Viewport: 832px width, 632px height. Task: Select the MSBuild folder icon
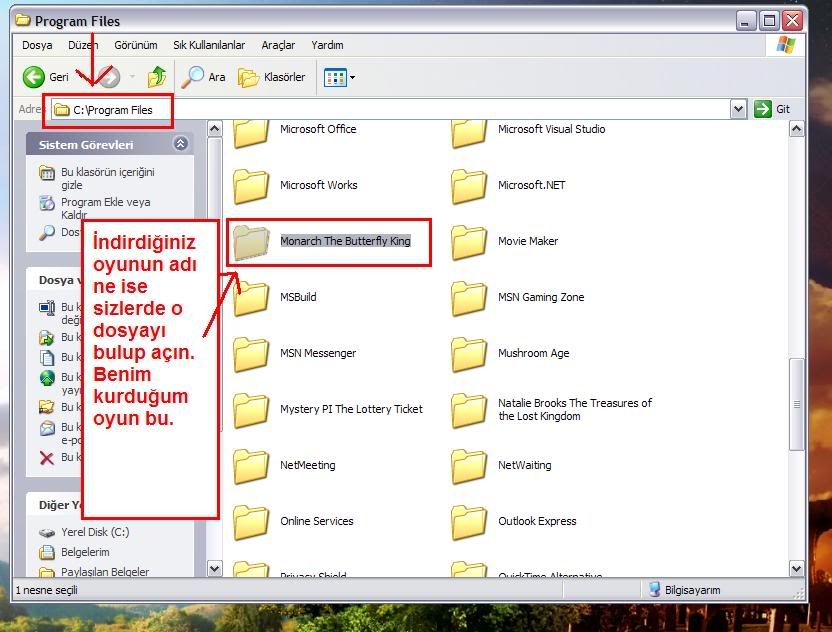tap(251, 298)
